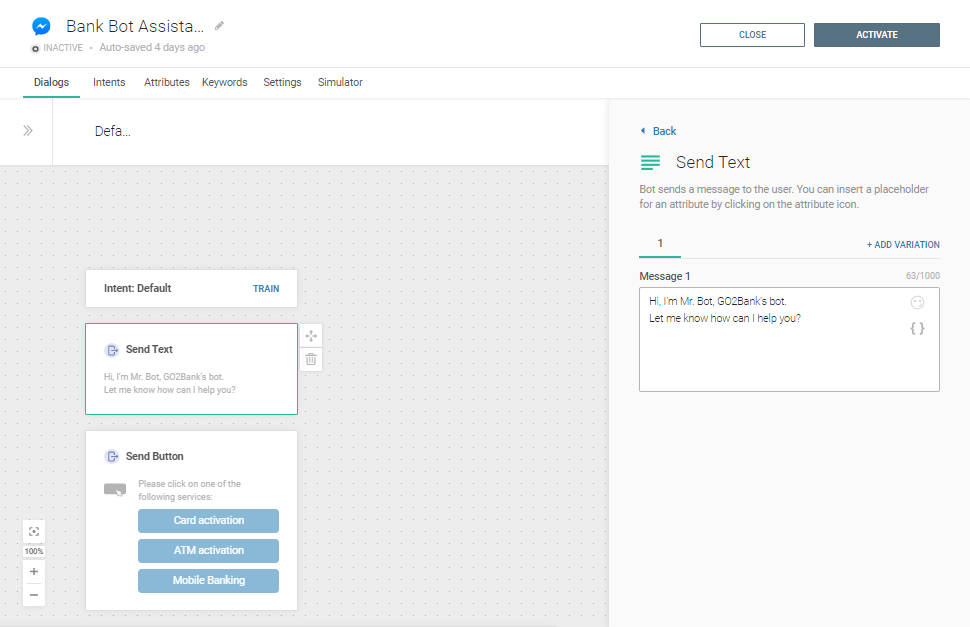970x627 pixels.
Task: Switch to the Intents tab
Action: (109, 82)
